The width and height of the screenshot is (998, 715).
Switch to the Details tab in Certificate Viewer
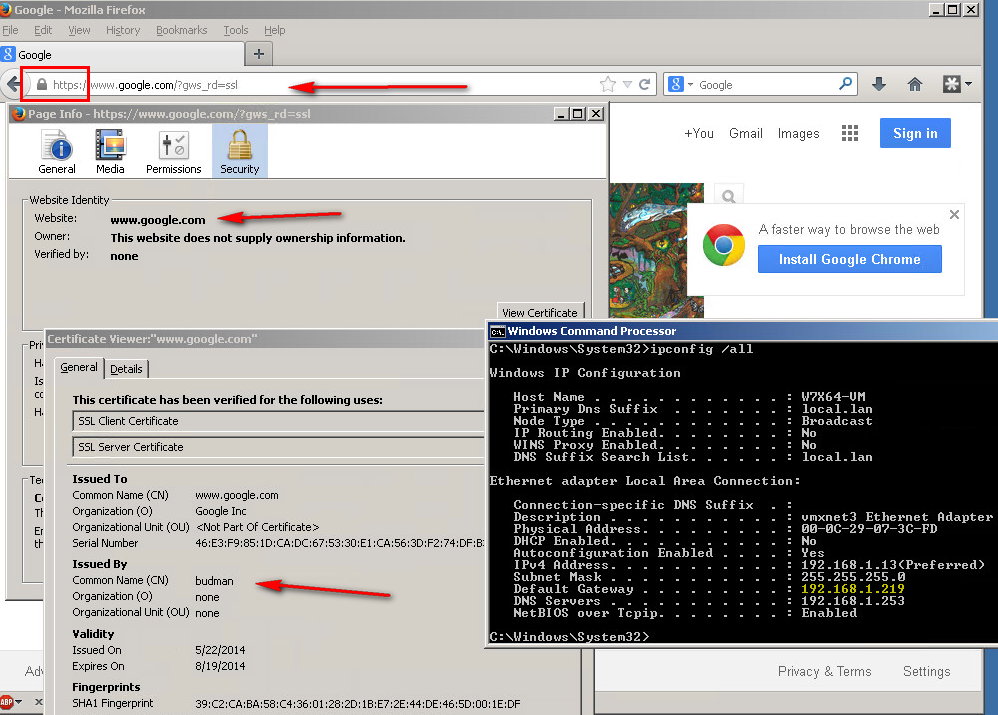point(126,369)
